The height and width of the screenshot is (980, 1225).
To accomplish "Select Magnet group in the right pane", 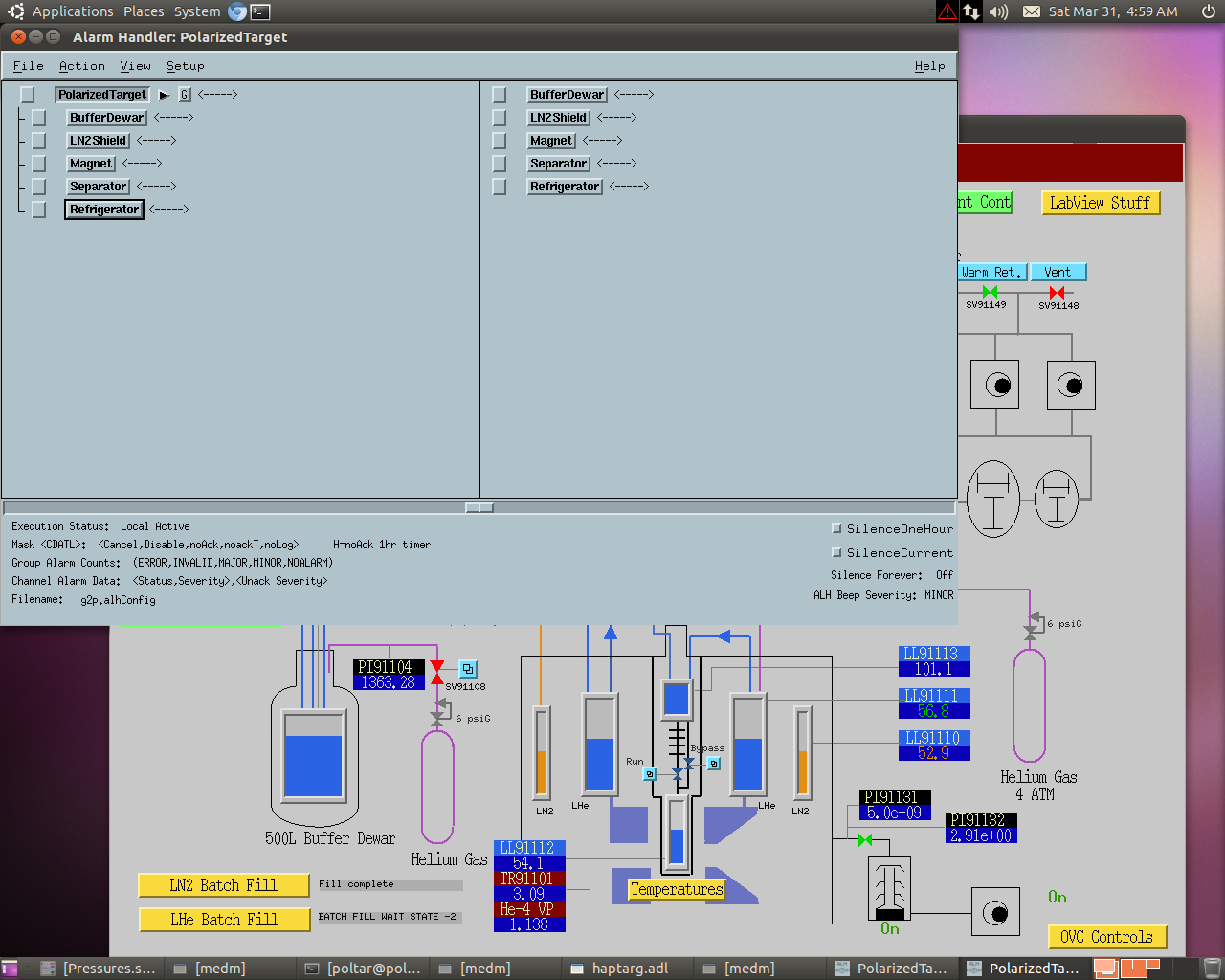I will coord(551,141).
